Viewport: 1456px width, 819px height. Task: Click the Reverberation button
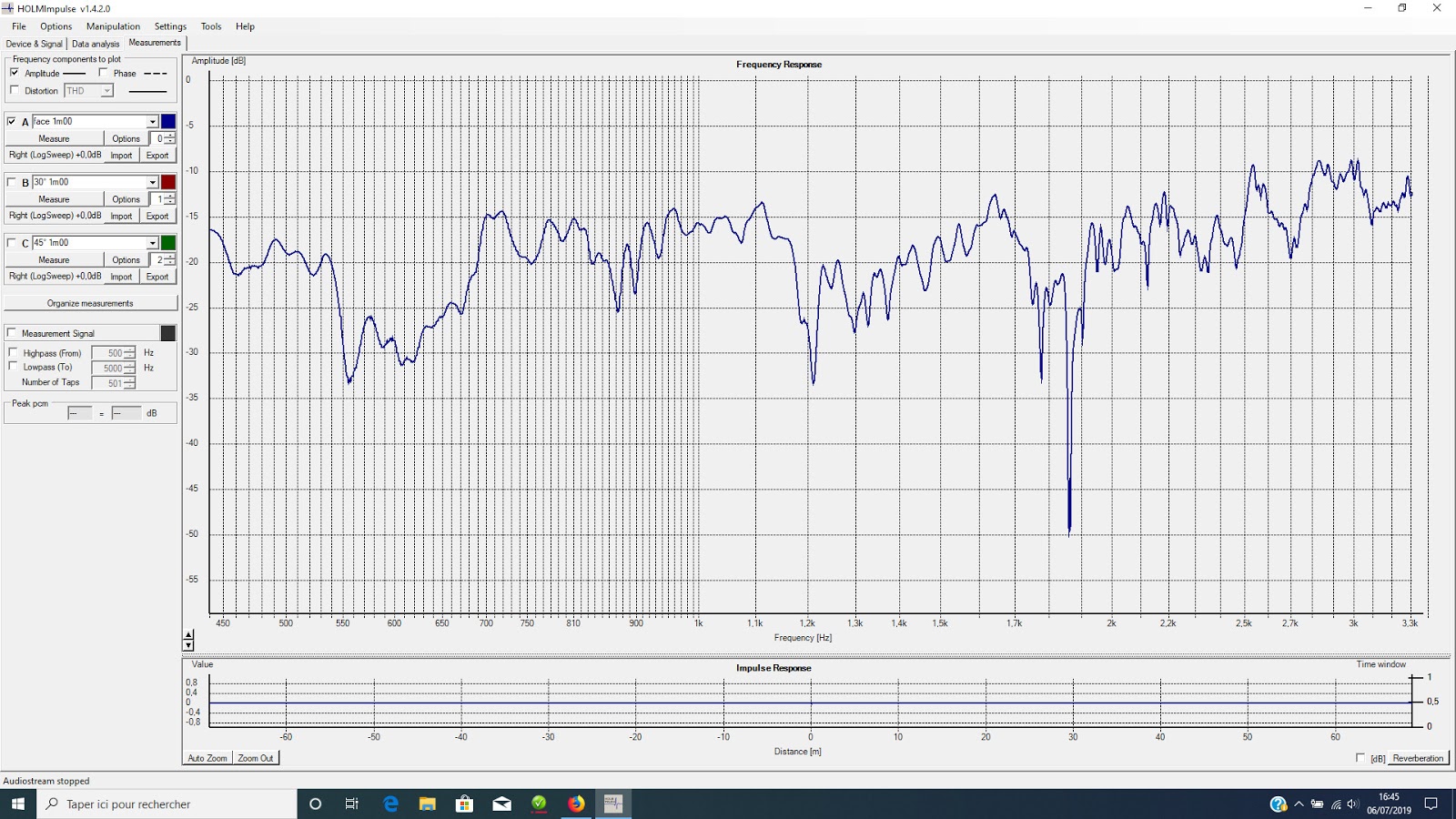point(1418,758)
